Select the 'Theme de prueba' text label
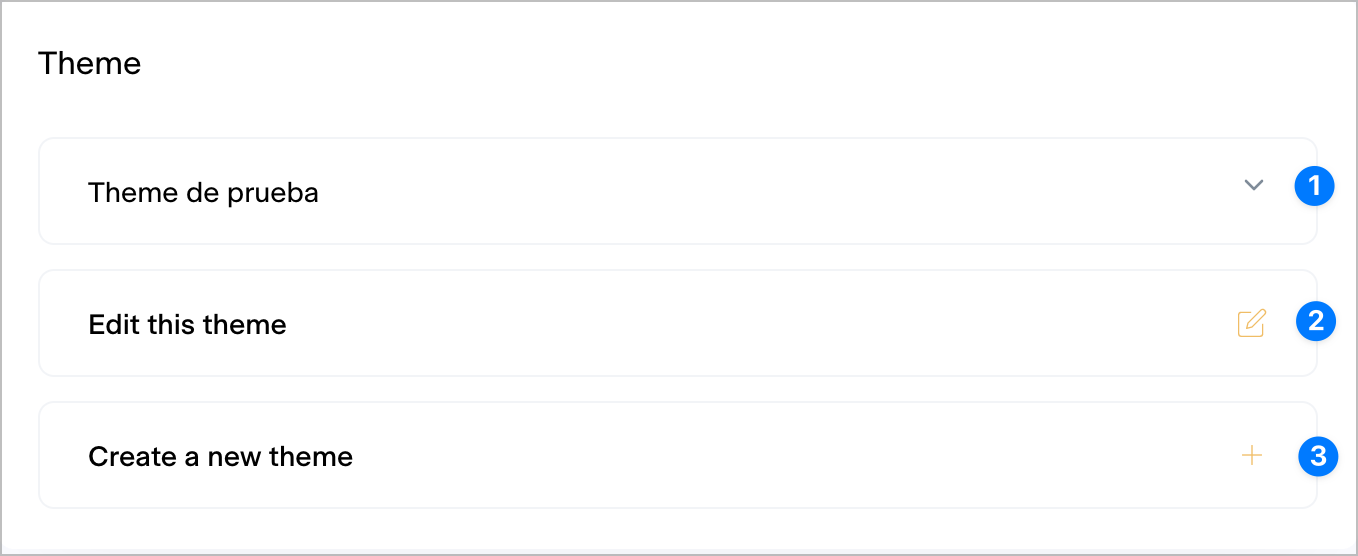The height and width of the screenshot is (556, 1358). (x=203, y=192)
